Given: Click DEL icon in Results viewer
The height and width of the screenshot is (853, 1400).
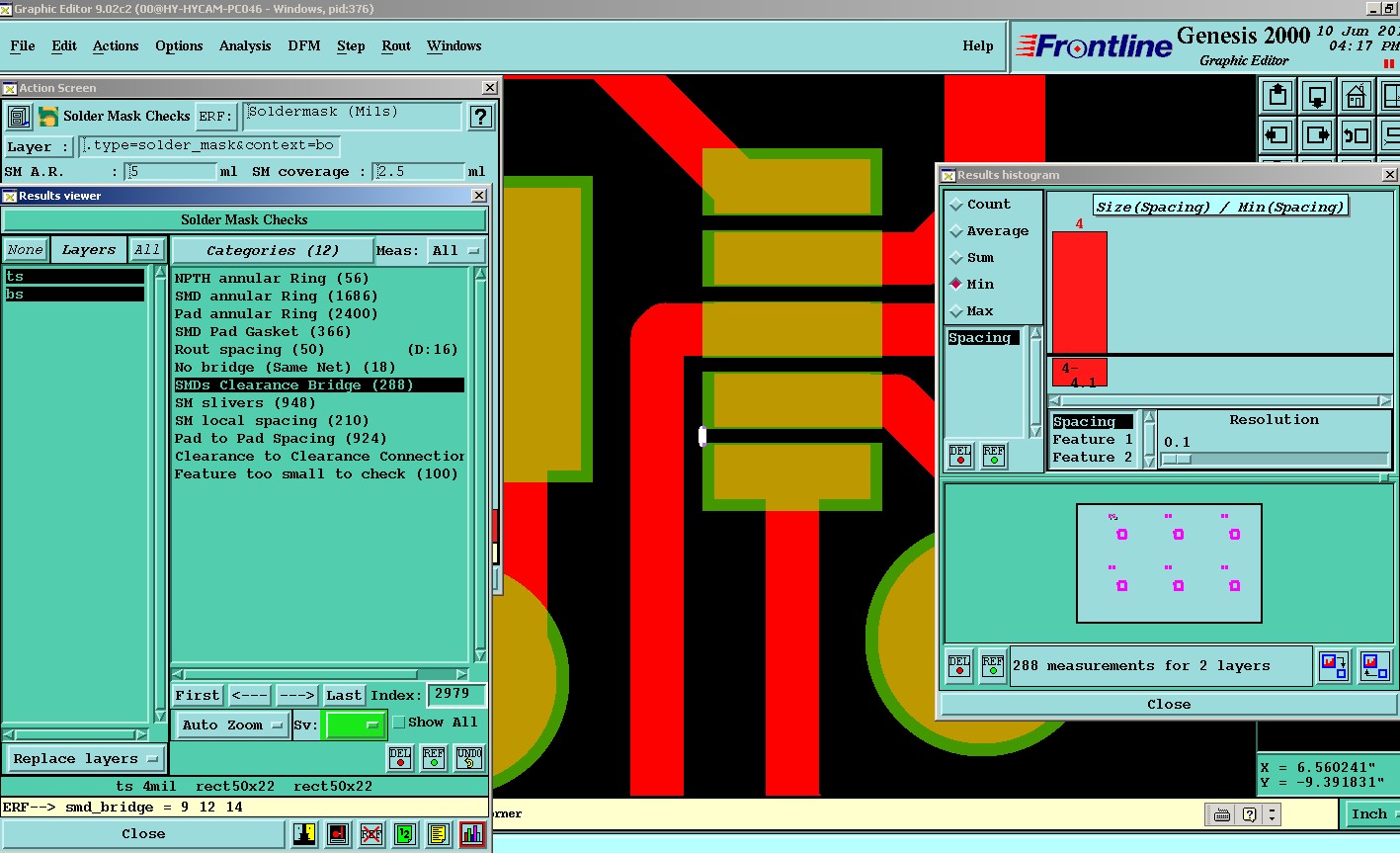Looking at the screenshot, I should (x=400, y=758).
